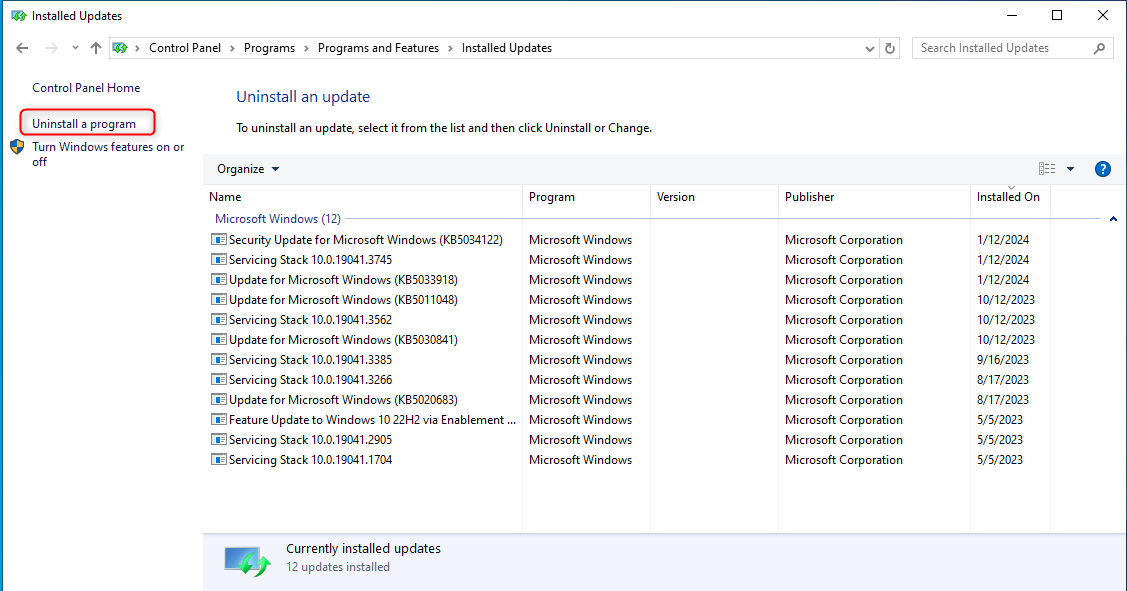This screenshot has height=591, width=1127.
Task: Go back using the back arrow
Action: (22, 48)
